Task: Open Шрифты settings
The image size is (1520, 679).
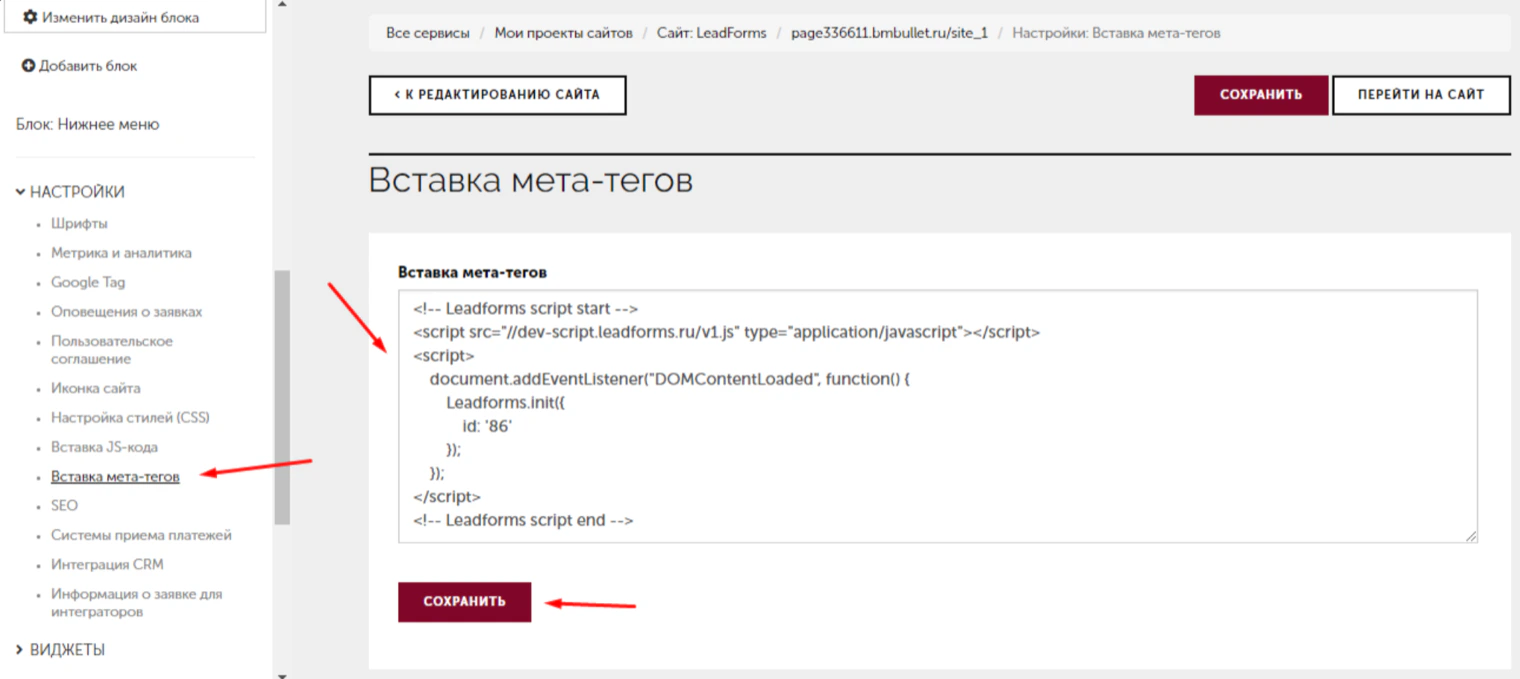Action: [79, 224]
